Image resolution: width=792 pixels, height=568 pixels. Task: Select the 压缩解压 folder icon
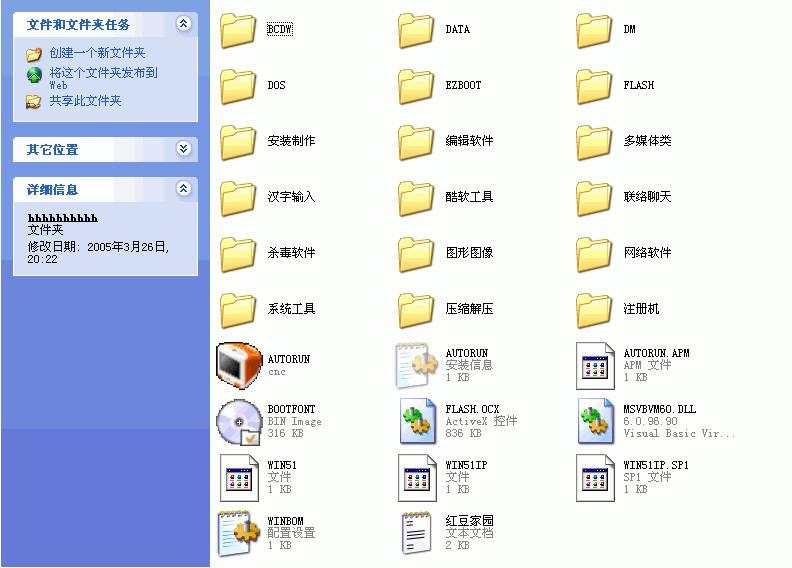point(416,311)
